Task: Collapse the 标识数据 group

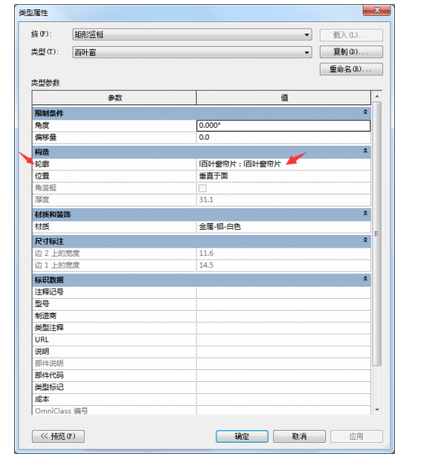Action: coord(365,279)
